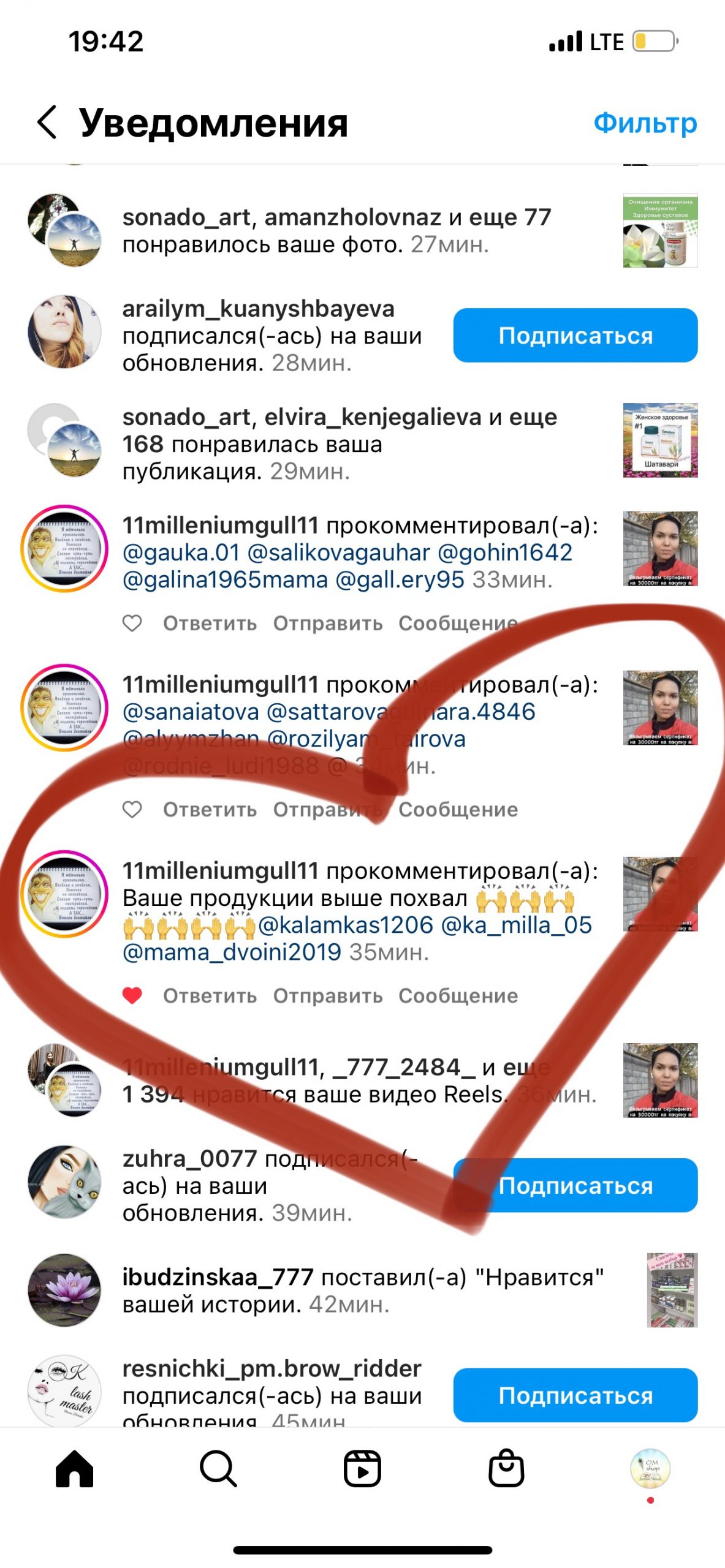725x1568 pixels.
Task: Unlike the red heart on 35мин comment
Action: [x=132, y=995]
